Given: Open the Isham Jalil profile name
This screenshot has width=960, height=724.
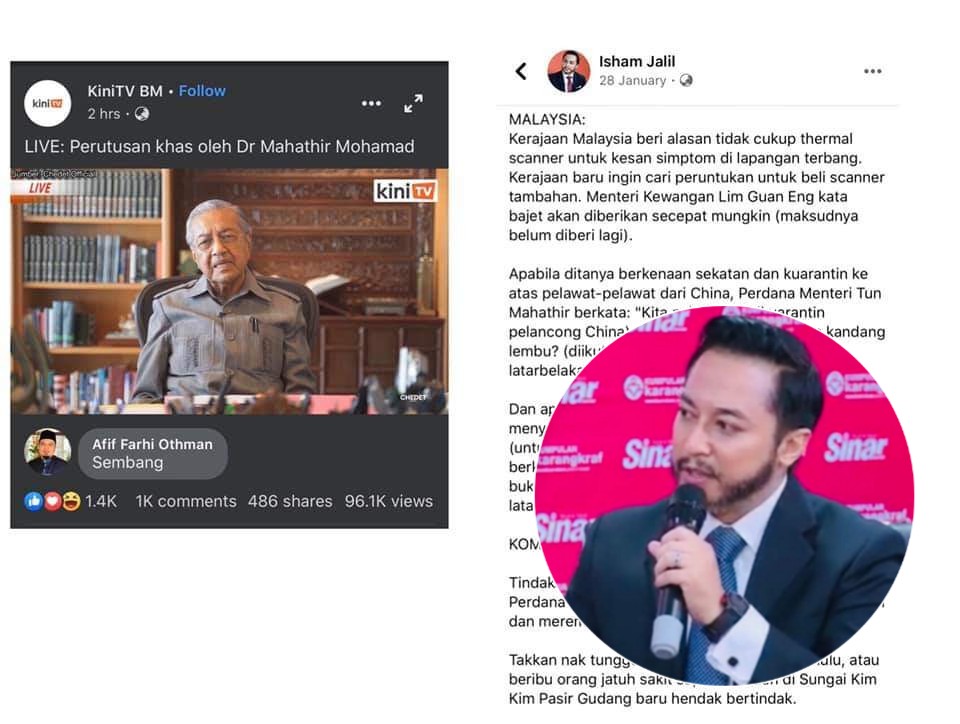Looking at the screenshot, I should [x=637, y=61].
